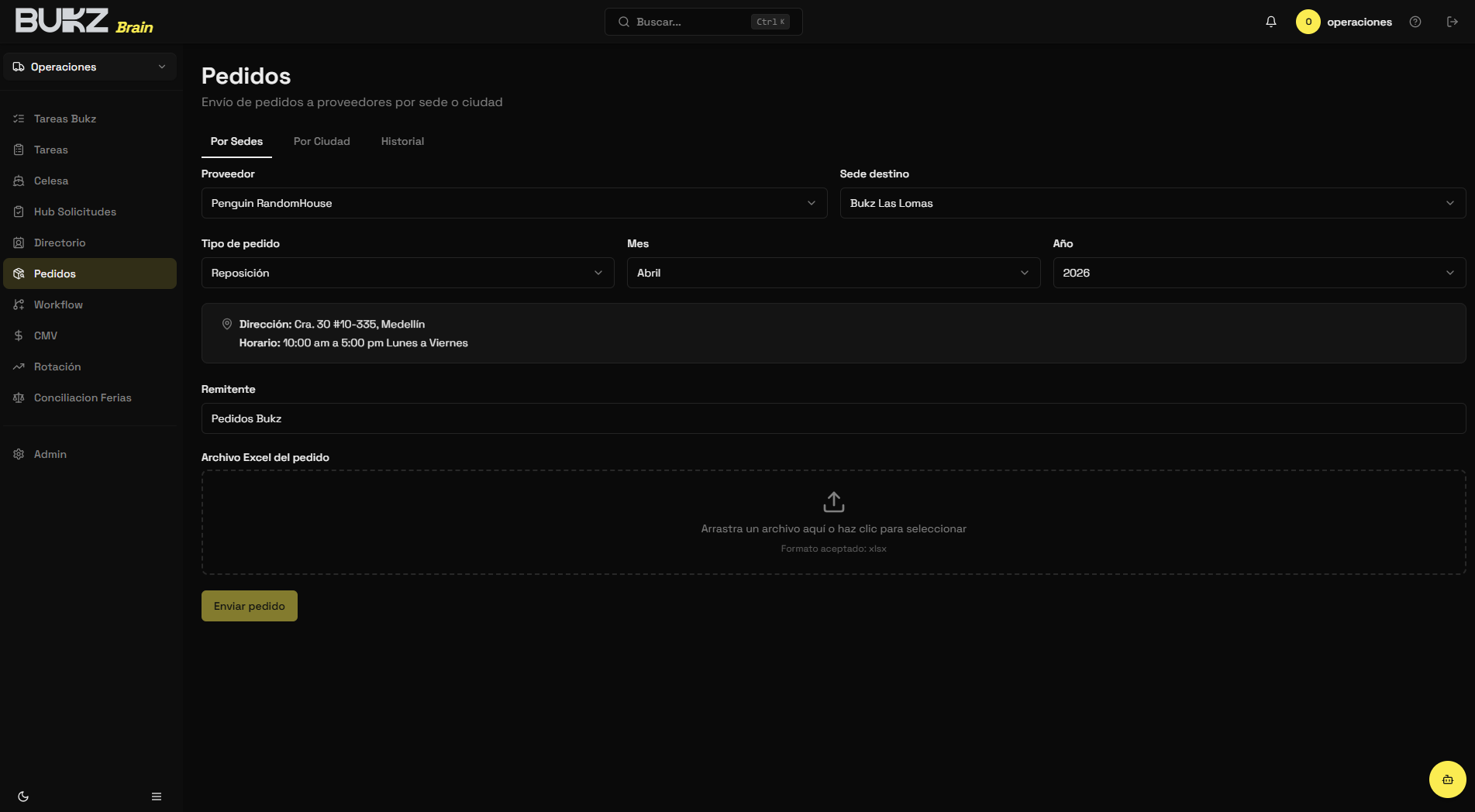The height and width of the screenshot is (812, 1475).
Task: Switch to the Historial tab
Action: (x=402, y=141)
